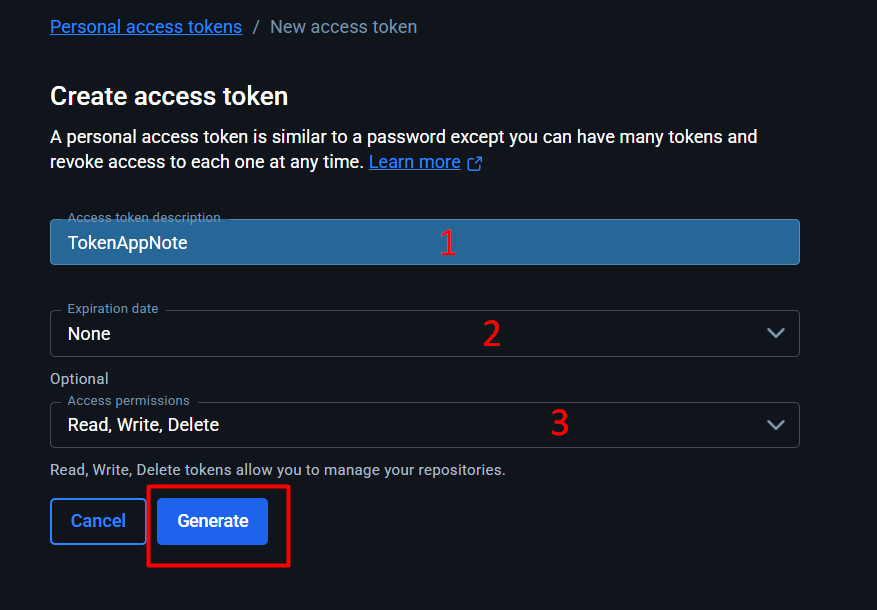Click the Access permissions chevron arrow
This screenshot has width=877, height=610.
[775, 425]
